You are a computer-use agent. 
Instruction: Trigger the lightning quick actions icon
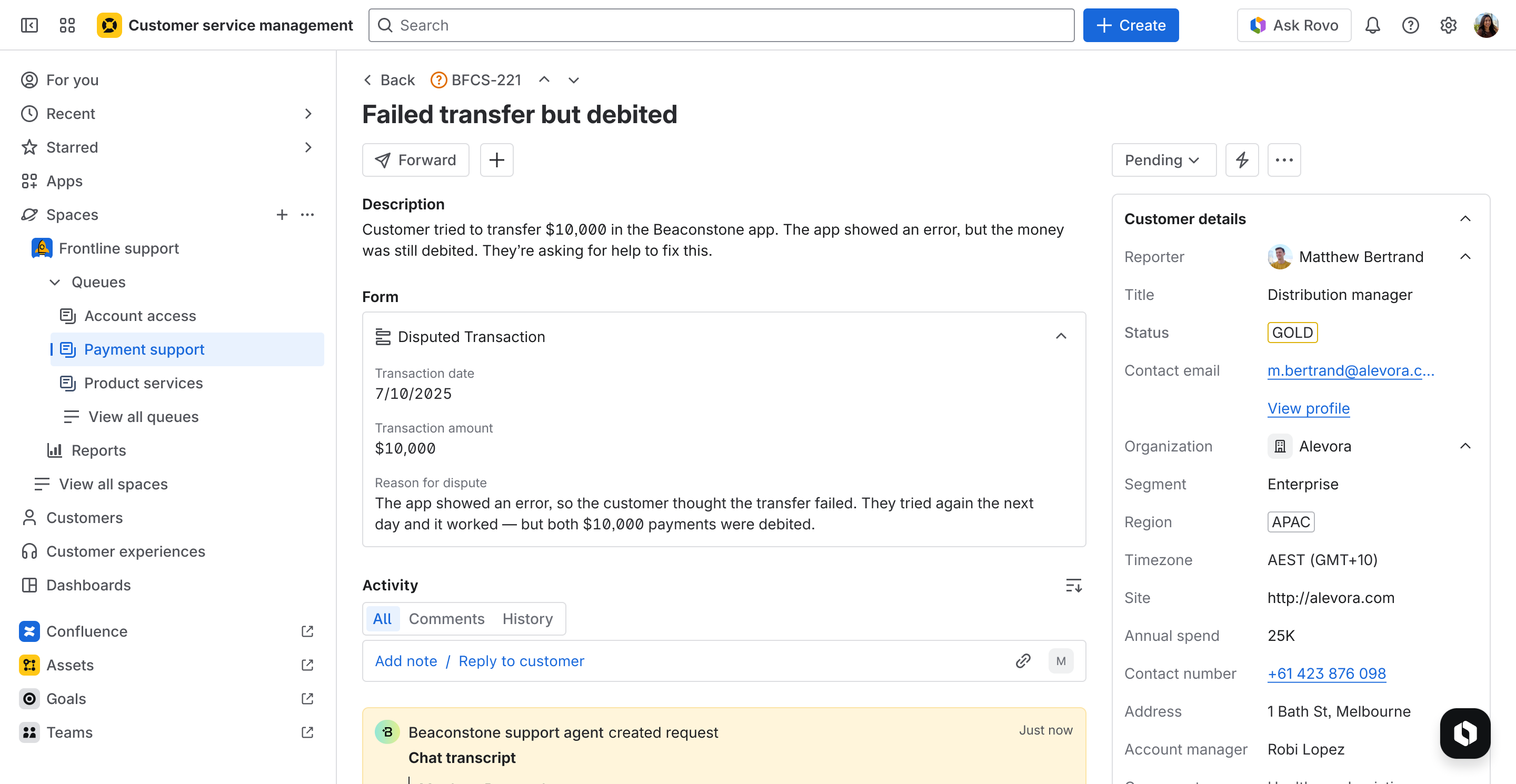click(1242, 159)
